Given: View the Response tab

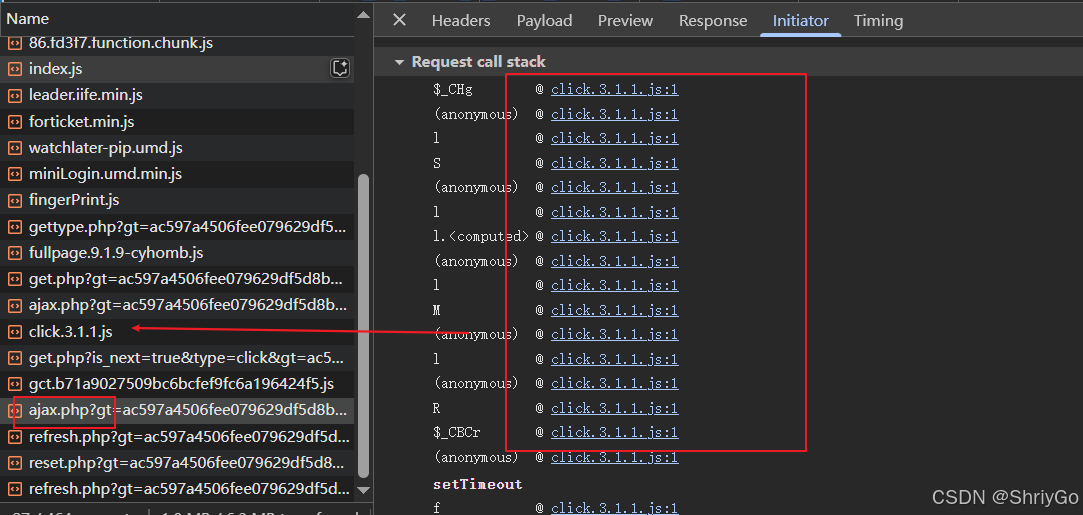Looking at the screenshot, I should (x=713, y=21).
